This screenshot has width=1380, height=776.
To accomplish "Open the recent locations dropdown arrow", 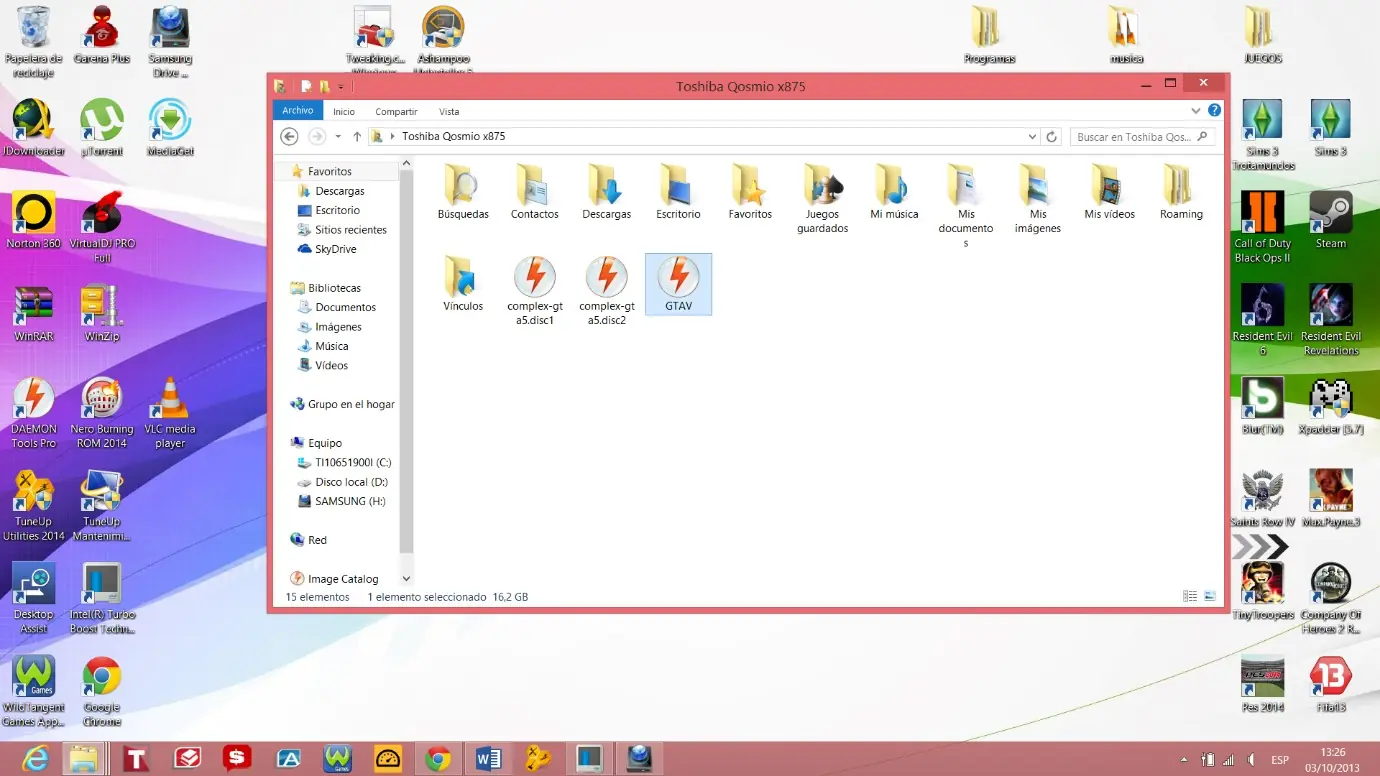I will pos(338,136).
